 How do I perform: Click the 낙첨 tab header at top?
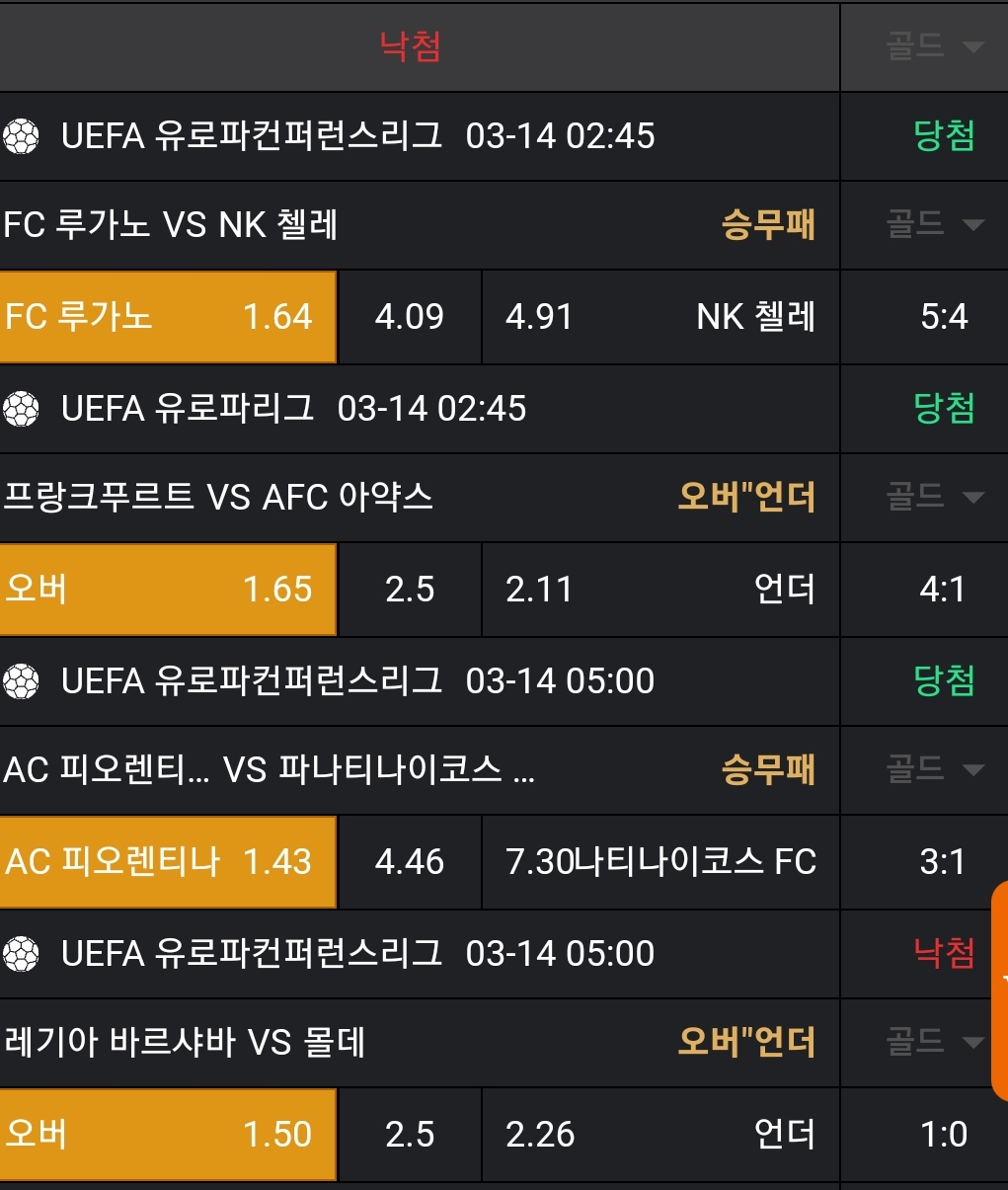(x=411, y=46)
